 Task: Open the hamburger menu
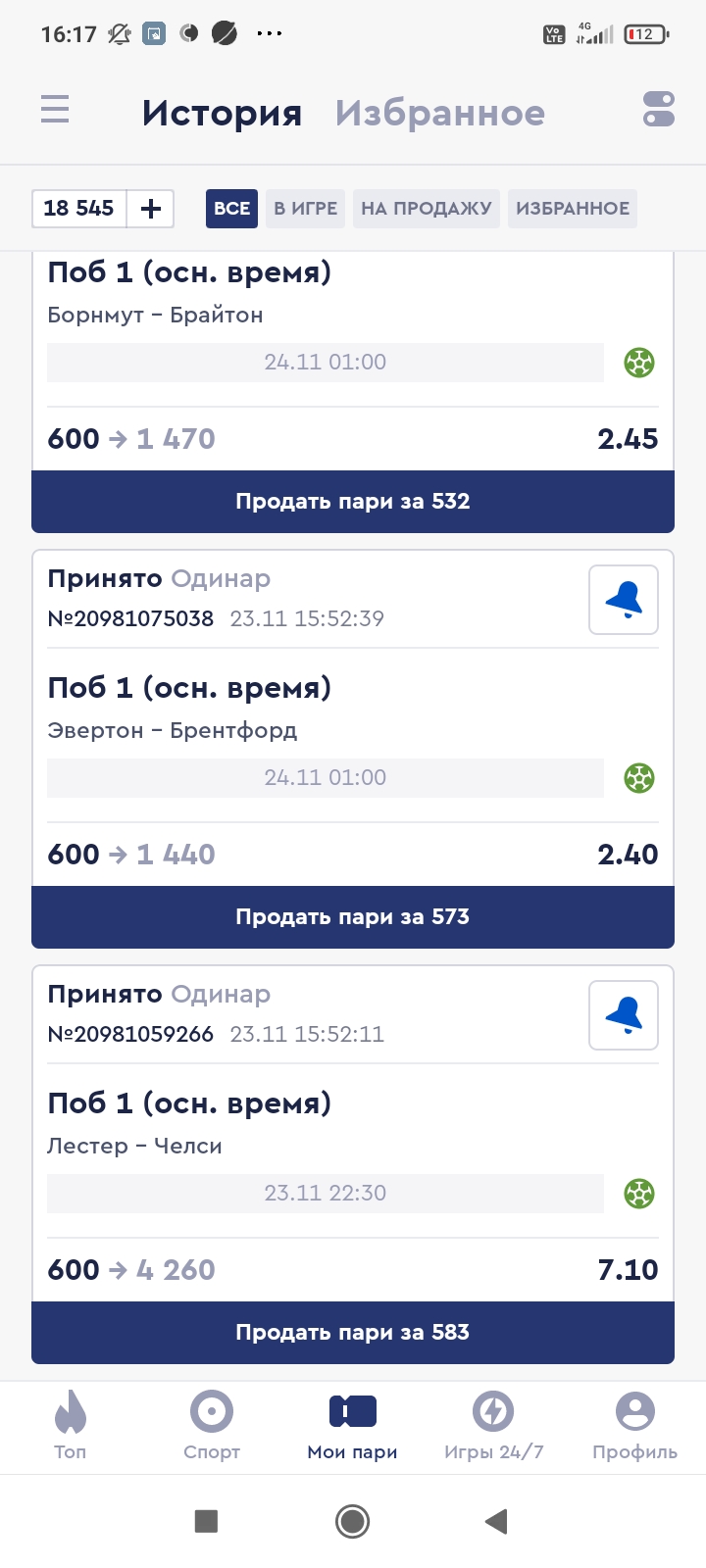[55, 109]
